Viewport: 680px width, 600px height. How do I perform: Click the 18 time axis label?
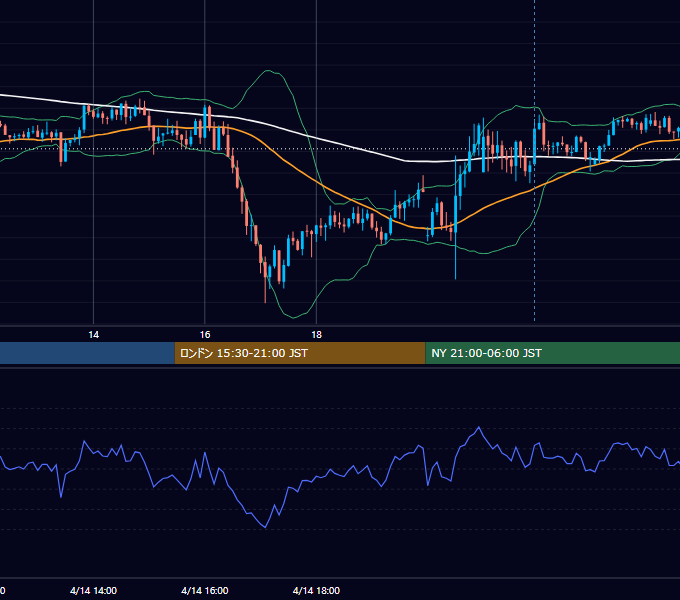(317, 335)
